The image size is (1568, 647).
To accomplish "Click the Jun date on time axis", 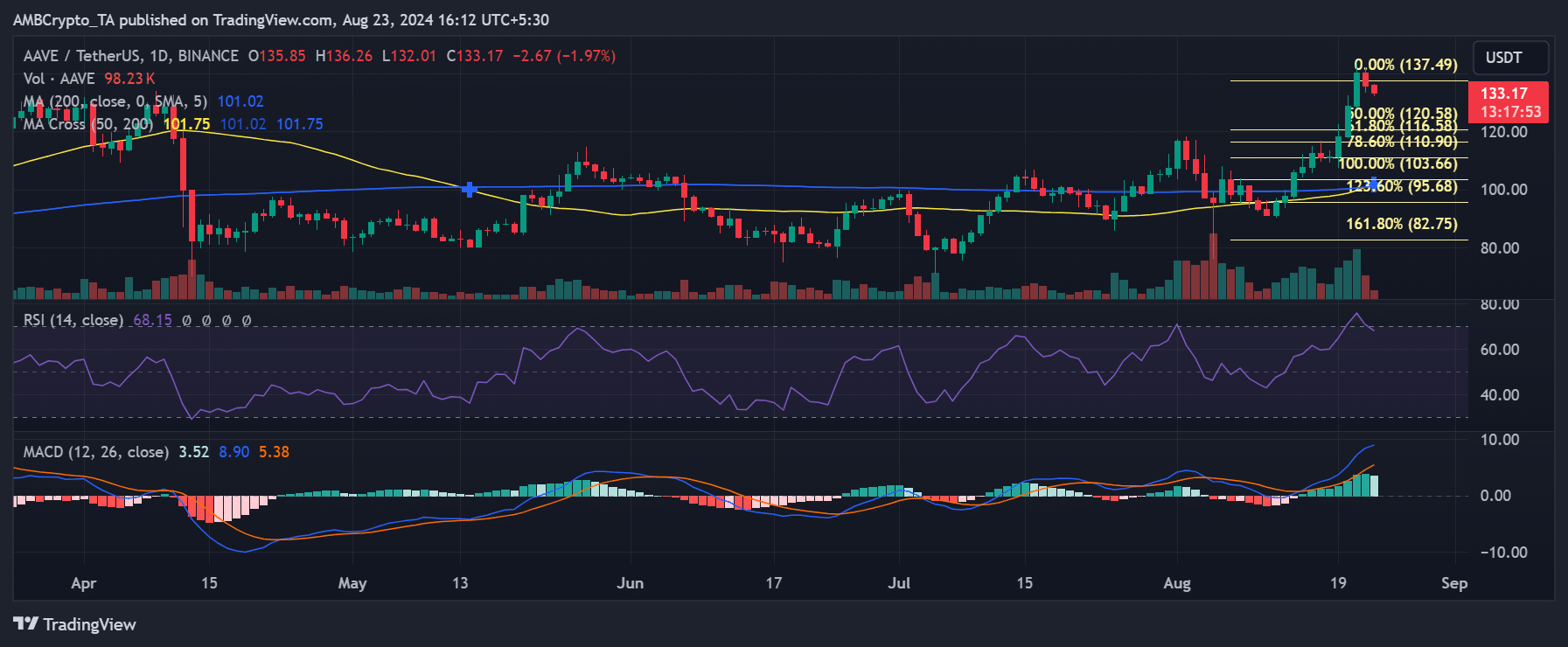I will pos(630,583).
